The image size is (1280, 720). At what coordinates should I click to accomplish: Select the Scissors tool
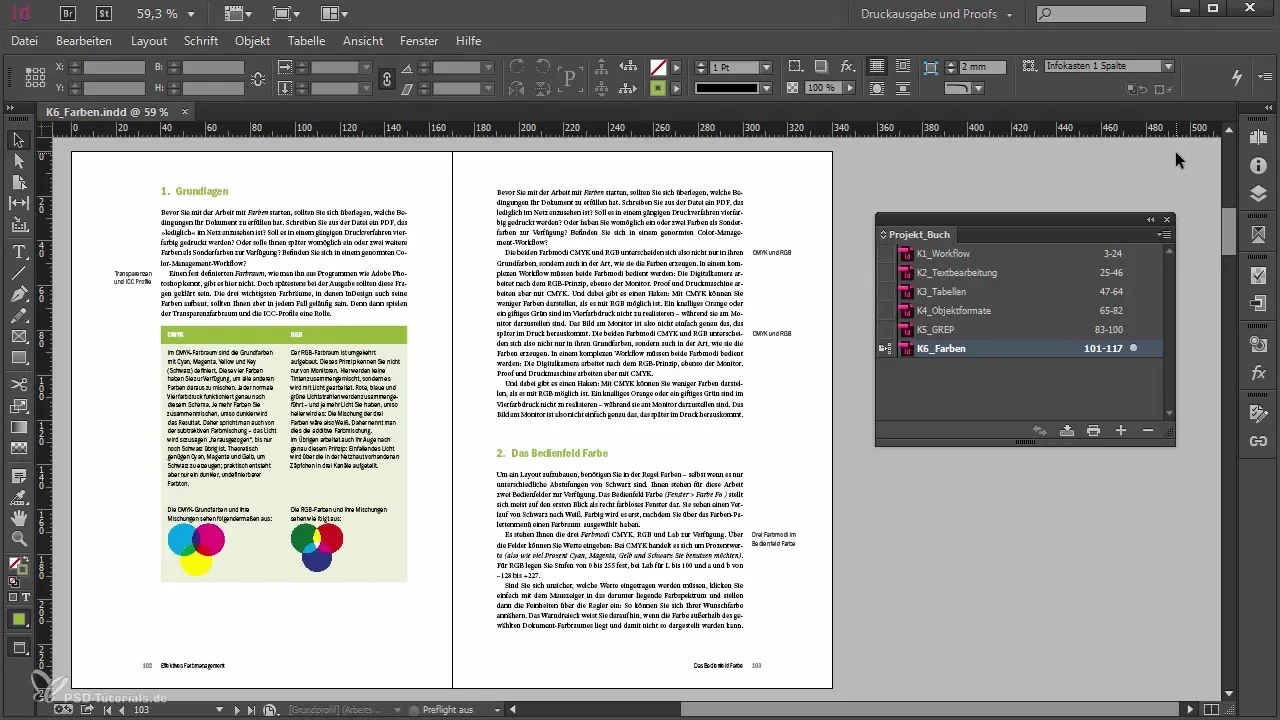click(x=18, y=384)
